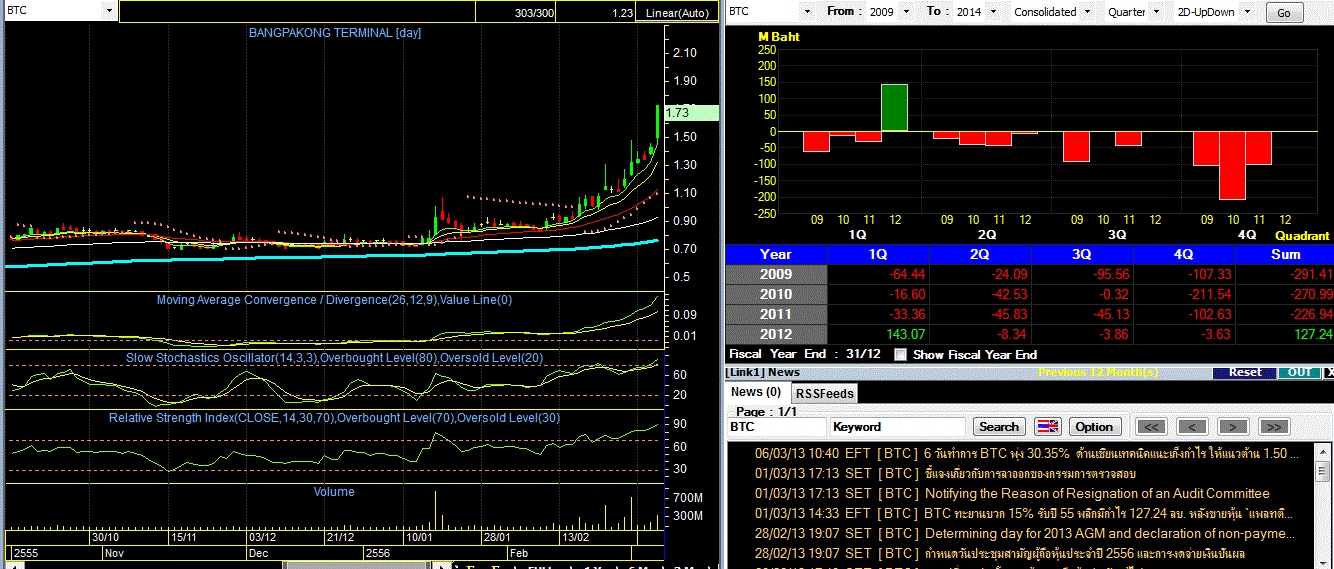Screen dimensions: 1334x569
Task: Click the Reset button in the news header
Action: tap(1244, 372)
